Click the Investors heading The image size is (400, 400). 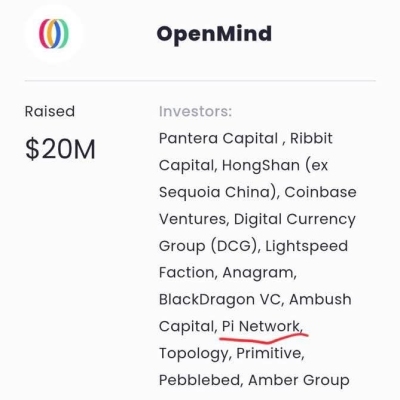195,111
